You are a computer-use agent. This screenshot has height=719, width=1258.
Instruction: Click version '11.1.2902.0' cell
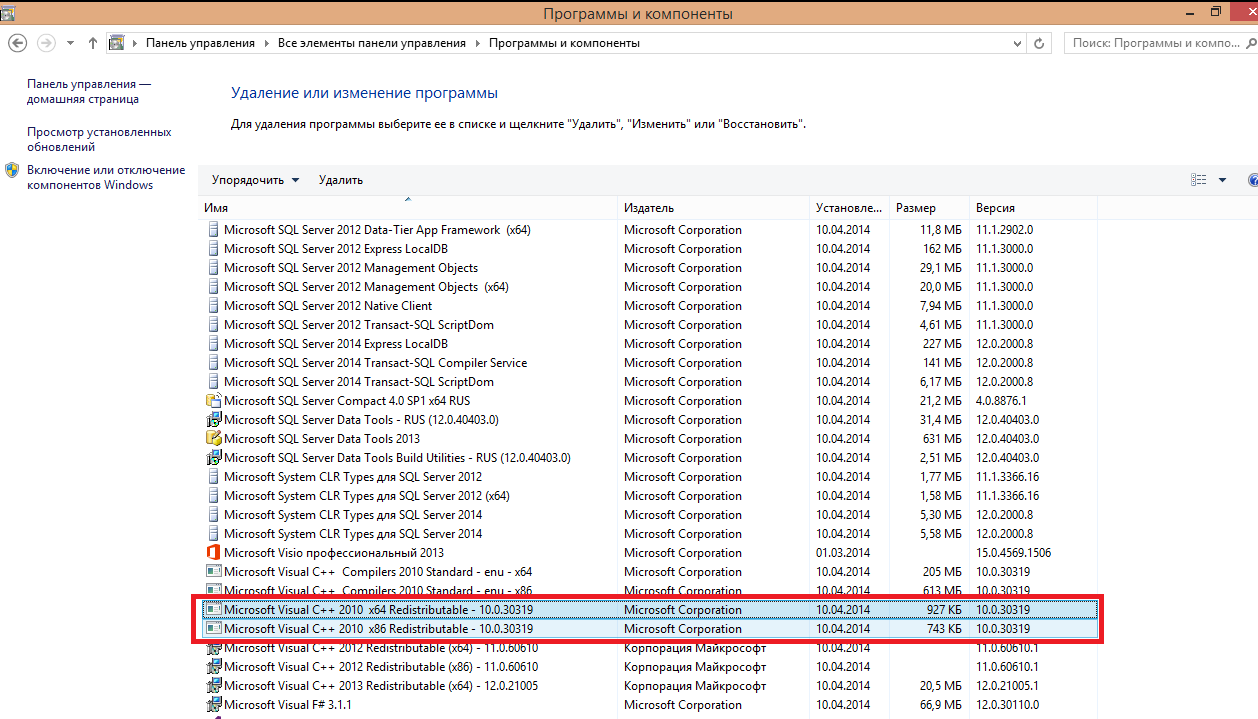click(1005, 230)
